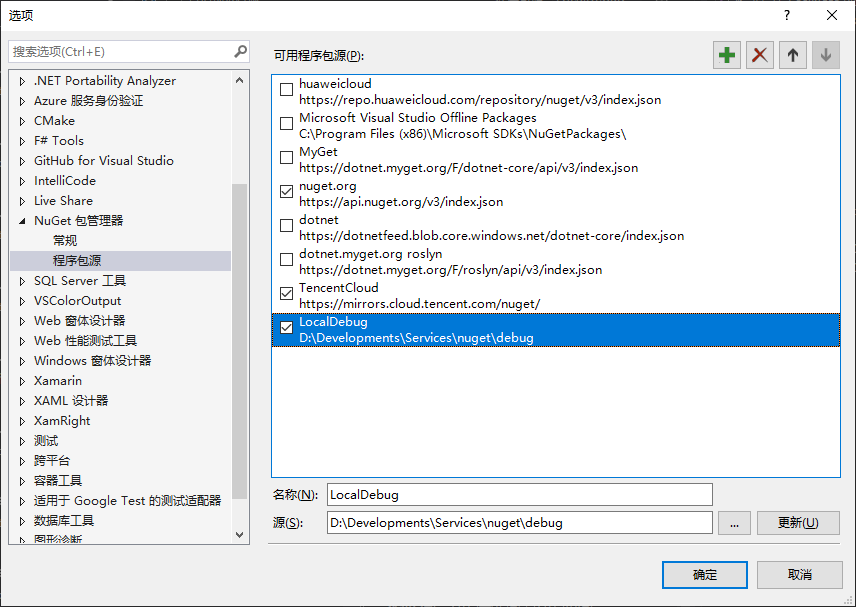Collapse the NuGet 包管理器 node
The width and height of the screenshot is (856, 607).
22,221
